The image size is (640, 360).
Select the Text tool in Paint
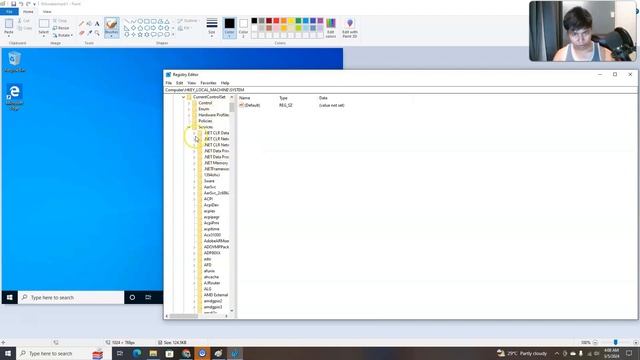point(97,24)
